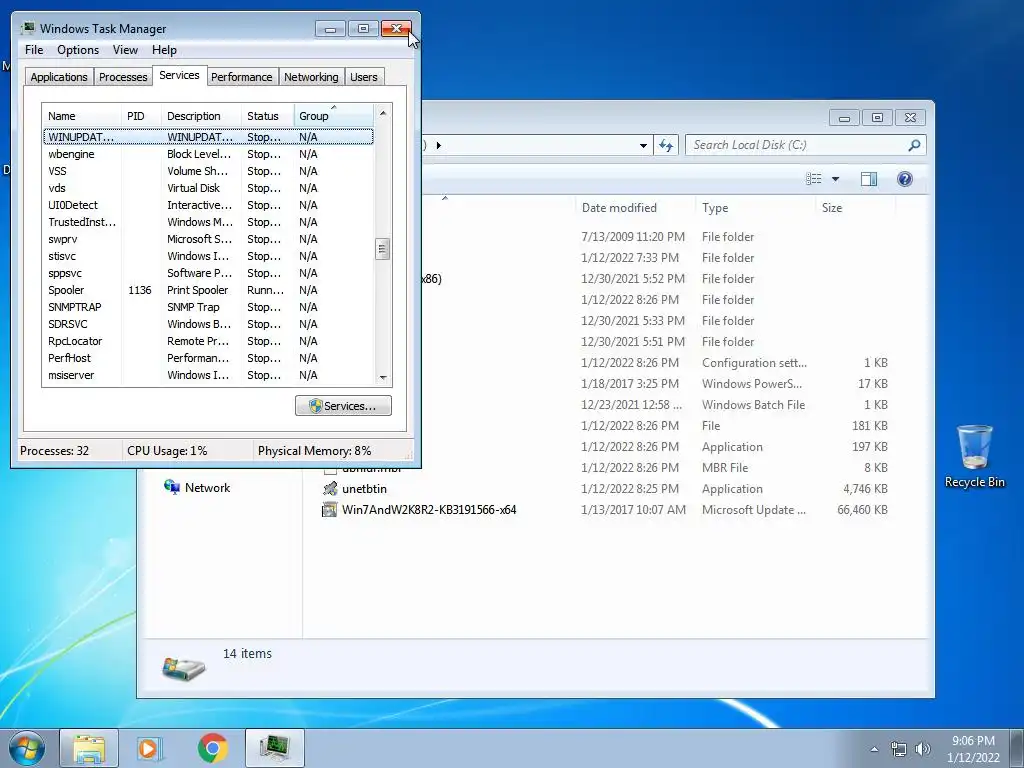This screenshot has height=768, width=1024.
Task: Select the TrustedInst... service row
Action: [208, 222]
